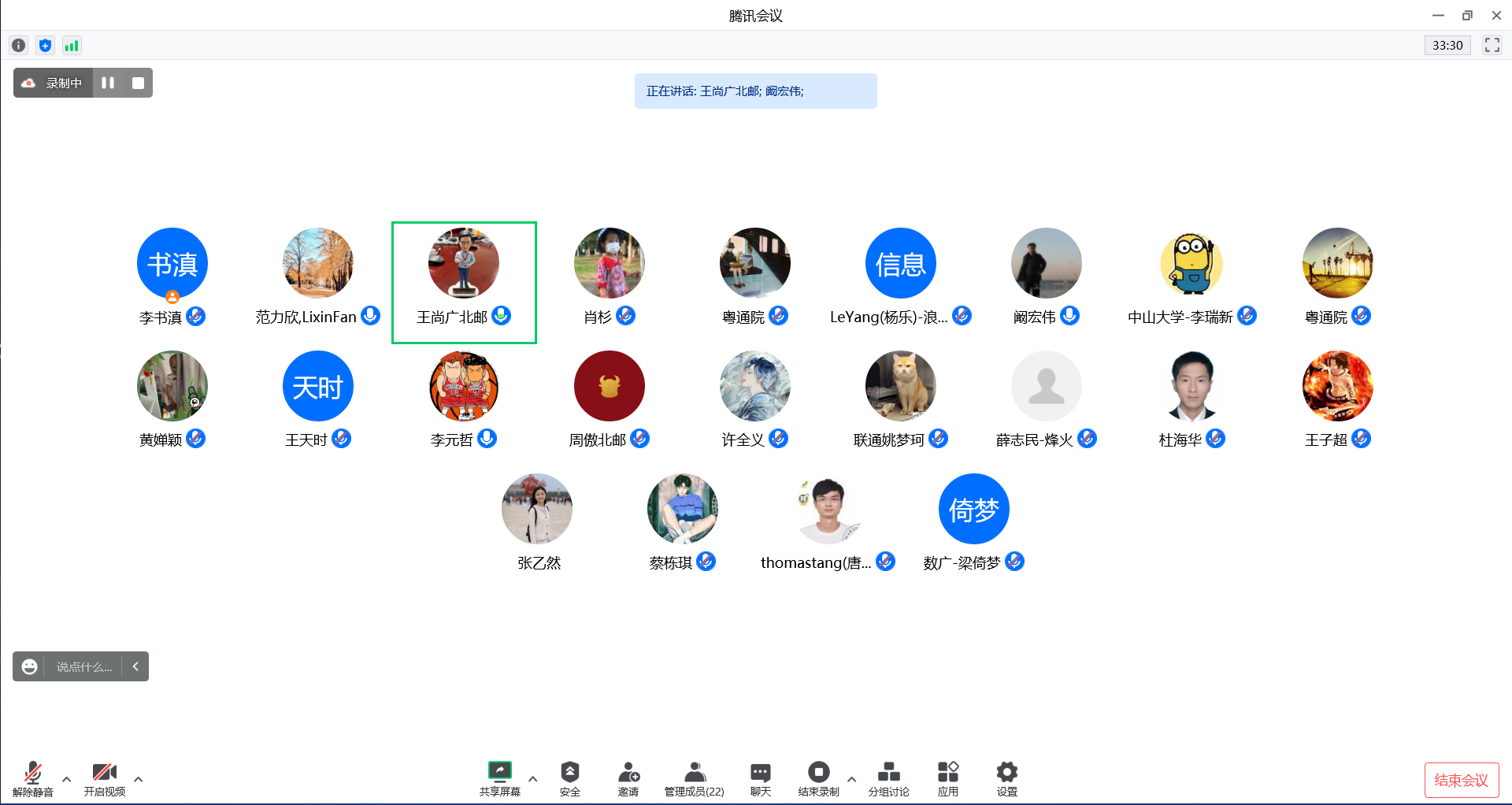This screenshot has width=1512, height=805.
Task: Click the blue security shield icon
Action: [46, 46]
